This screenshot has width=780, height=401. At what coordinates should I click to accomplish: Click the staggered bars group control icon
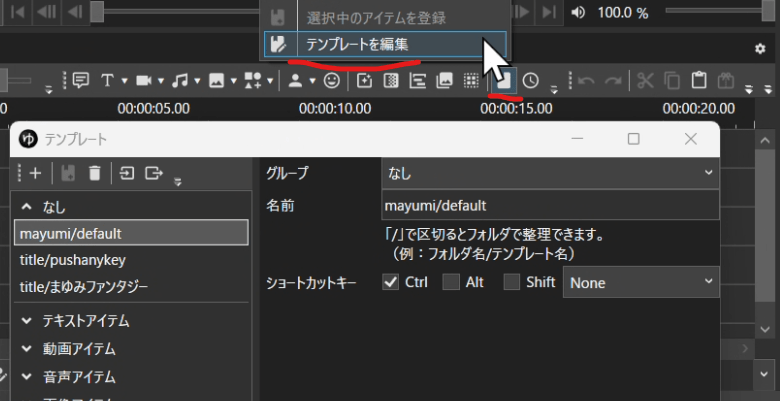tap(417, 80)
